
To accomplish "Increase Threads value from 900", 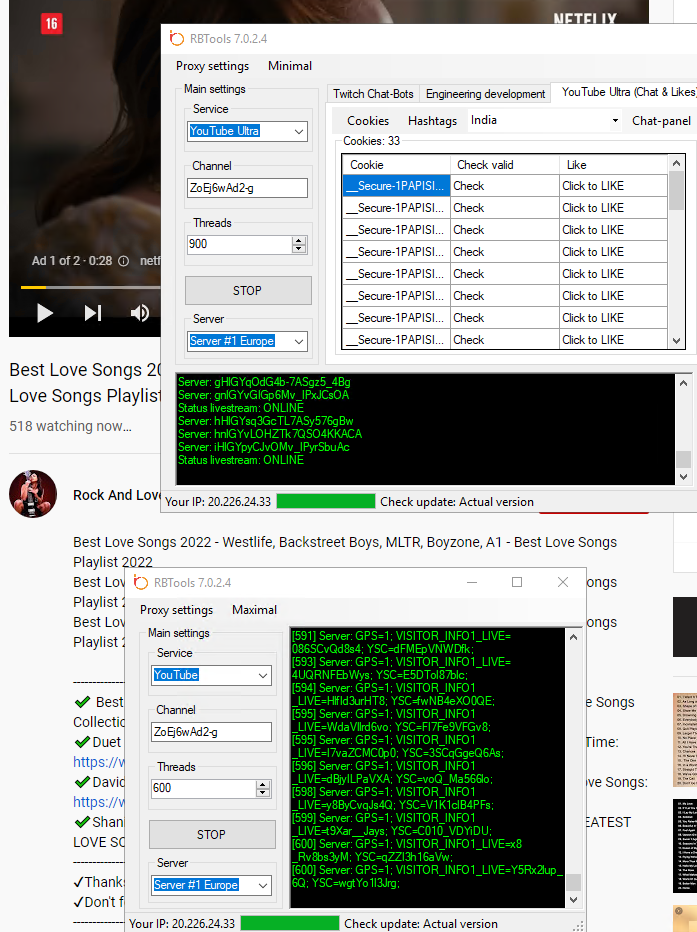I will 299,240.
